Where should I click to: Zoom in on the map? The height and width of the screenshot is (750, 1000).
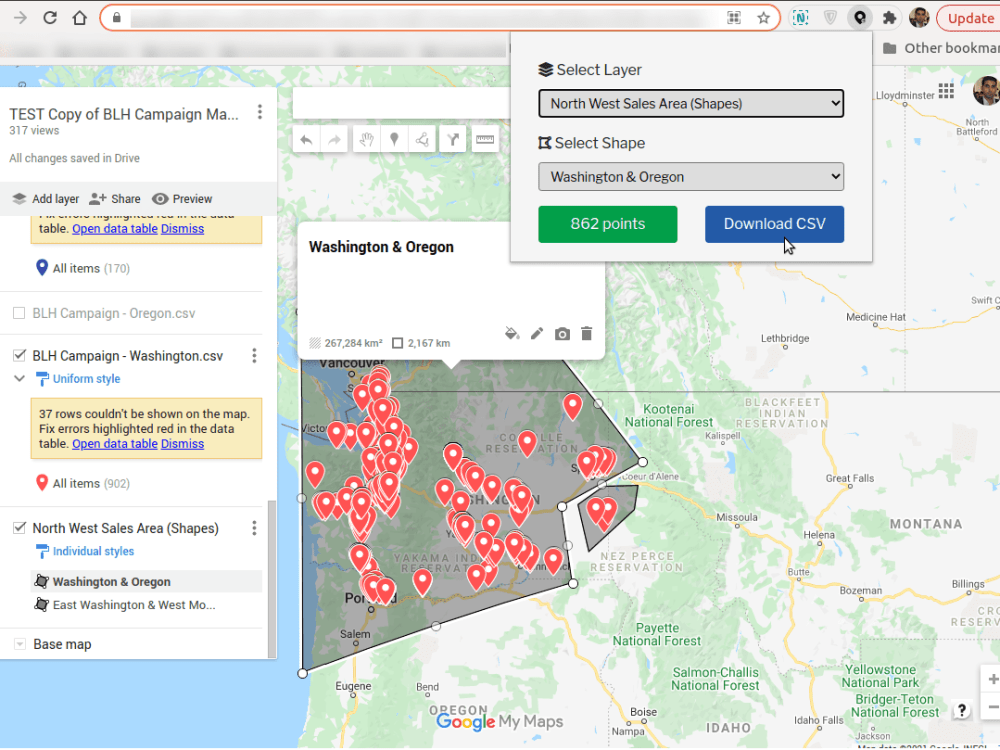tap(993, 679)
